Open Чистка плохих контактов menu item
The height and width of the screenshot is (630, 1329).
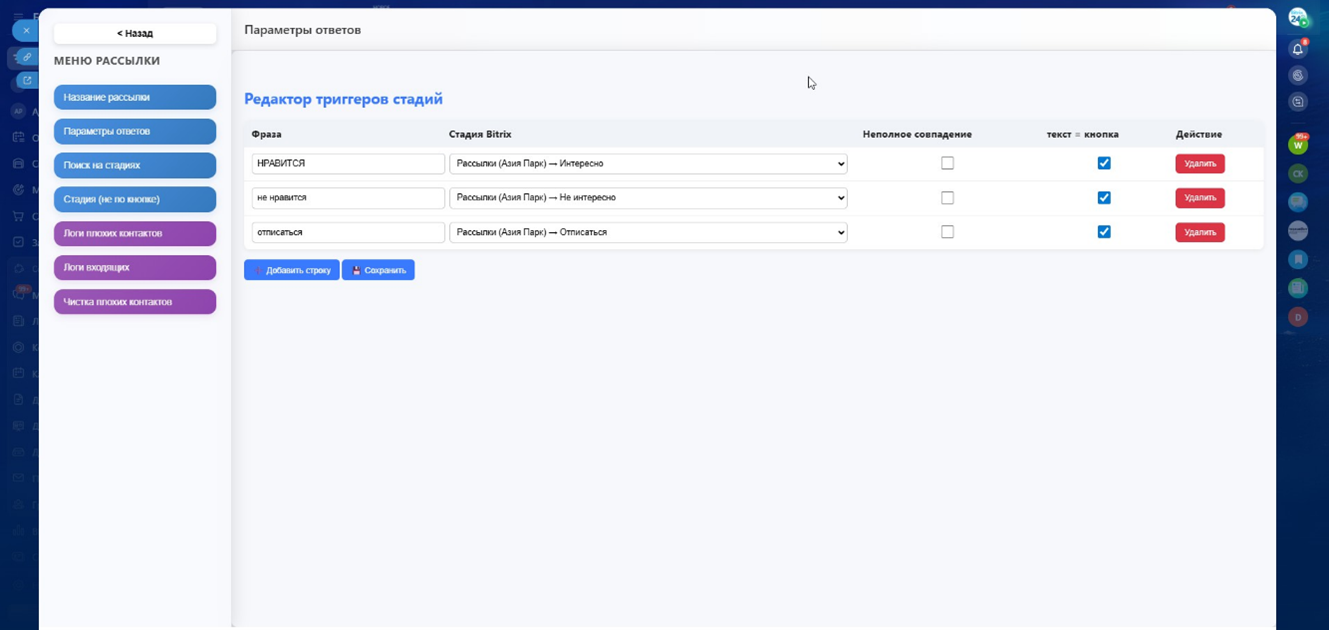[135, 301]
